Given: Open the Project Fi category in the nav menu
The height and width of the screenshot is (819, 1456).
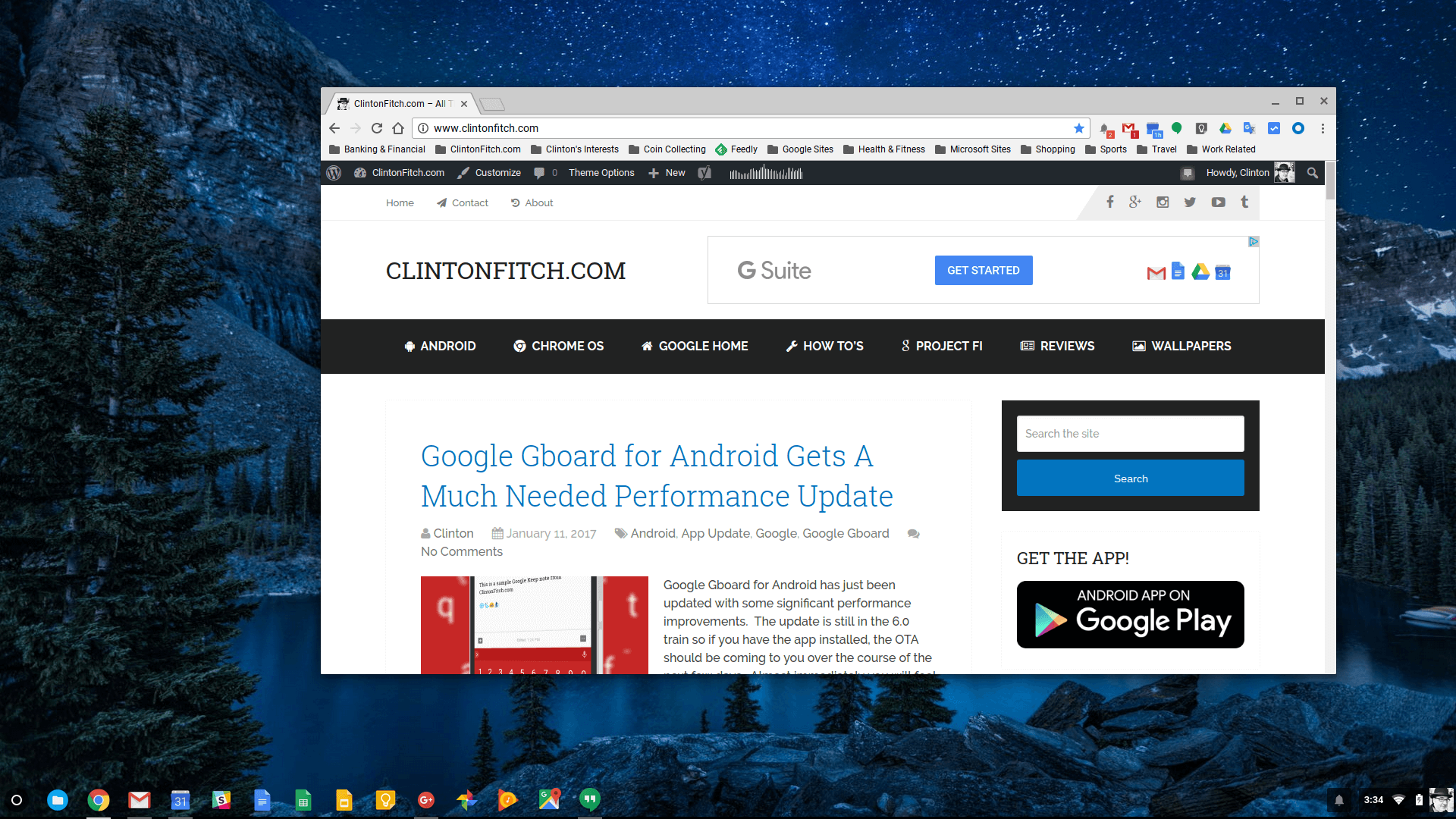Looking at the screenshot, I should [x=942, y=346].
